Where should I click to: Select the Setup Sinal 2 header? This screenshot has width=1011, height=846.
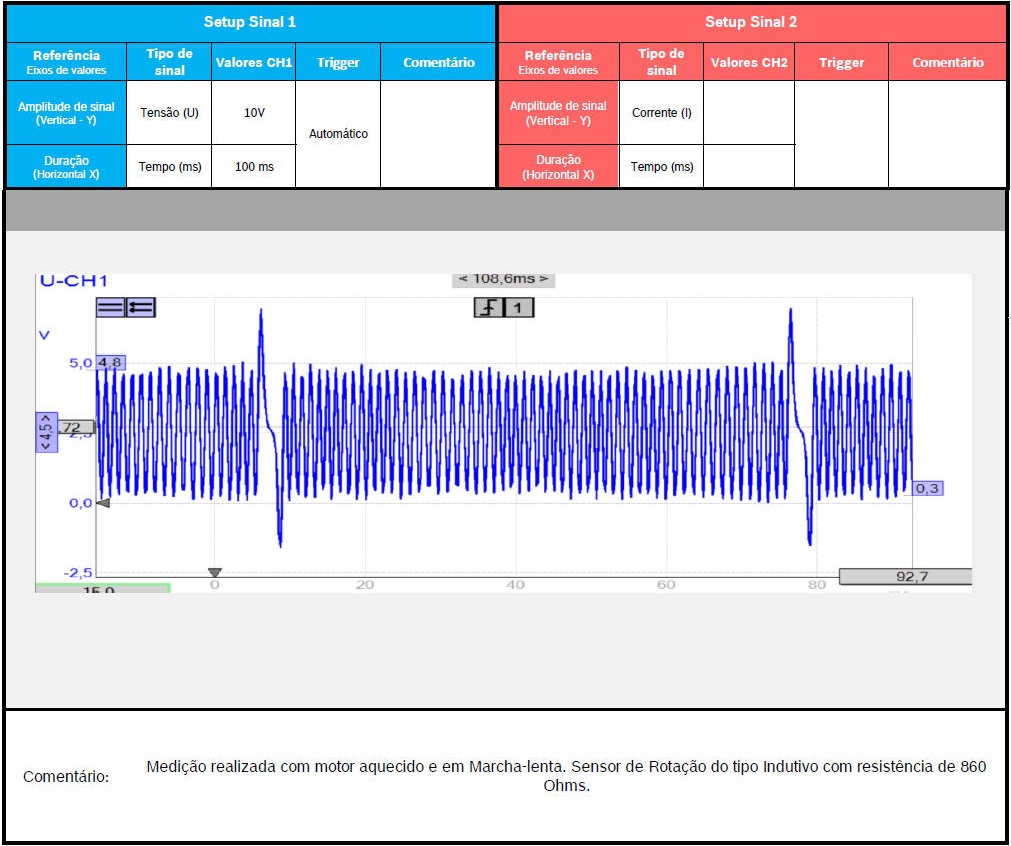[751, 22]
